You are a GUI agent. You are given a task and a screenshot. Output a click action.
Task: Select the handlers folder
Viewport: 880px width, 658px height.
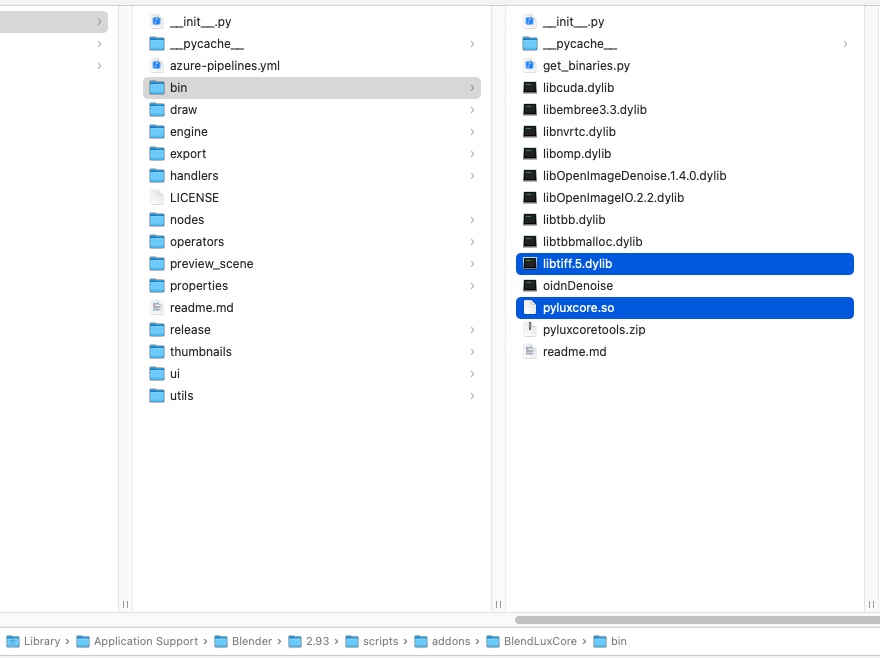click(193, 176)
